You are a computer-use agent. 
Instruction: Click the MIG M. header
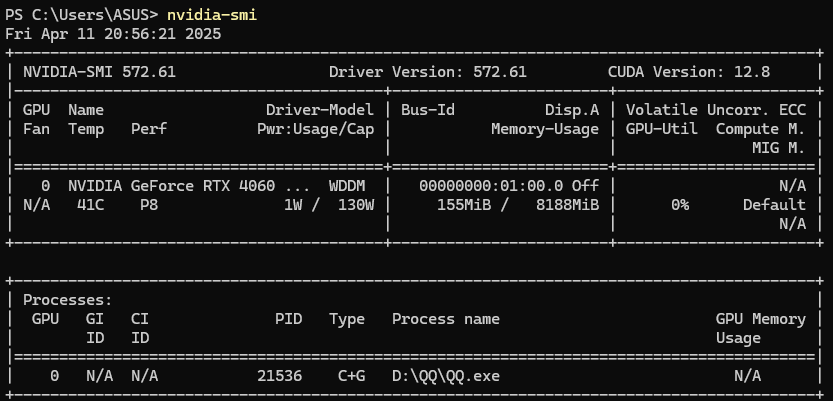(779, 148)
